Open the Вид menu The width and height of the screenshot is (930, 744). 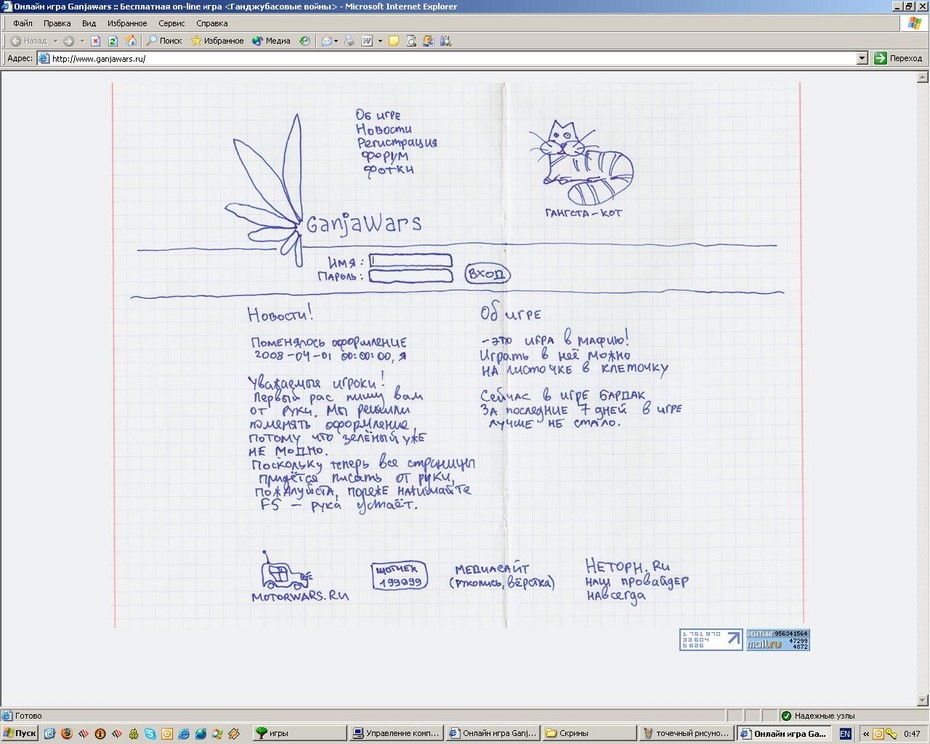coord(89,23)
